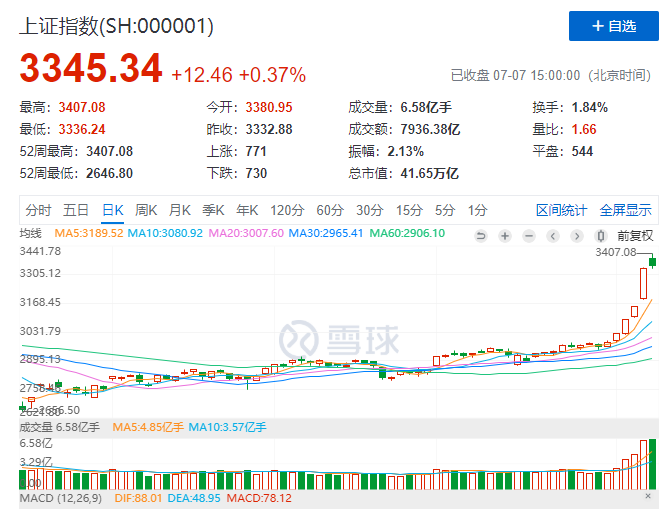Screen dimensions: 668x509
Task: Click the MA20:3007.60 average label
Action: [x=246, y=233]
